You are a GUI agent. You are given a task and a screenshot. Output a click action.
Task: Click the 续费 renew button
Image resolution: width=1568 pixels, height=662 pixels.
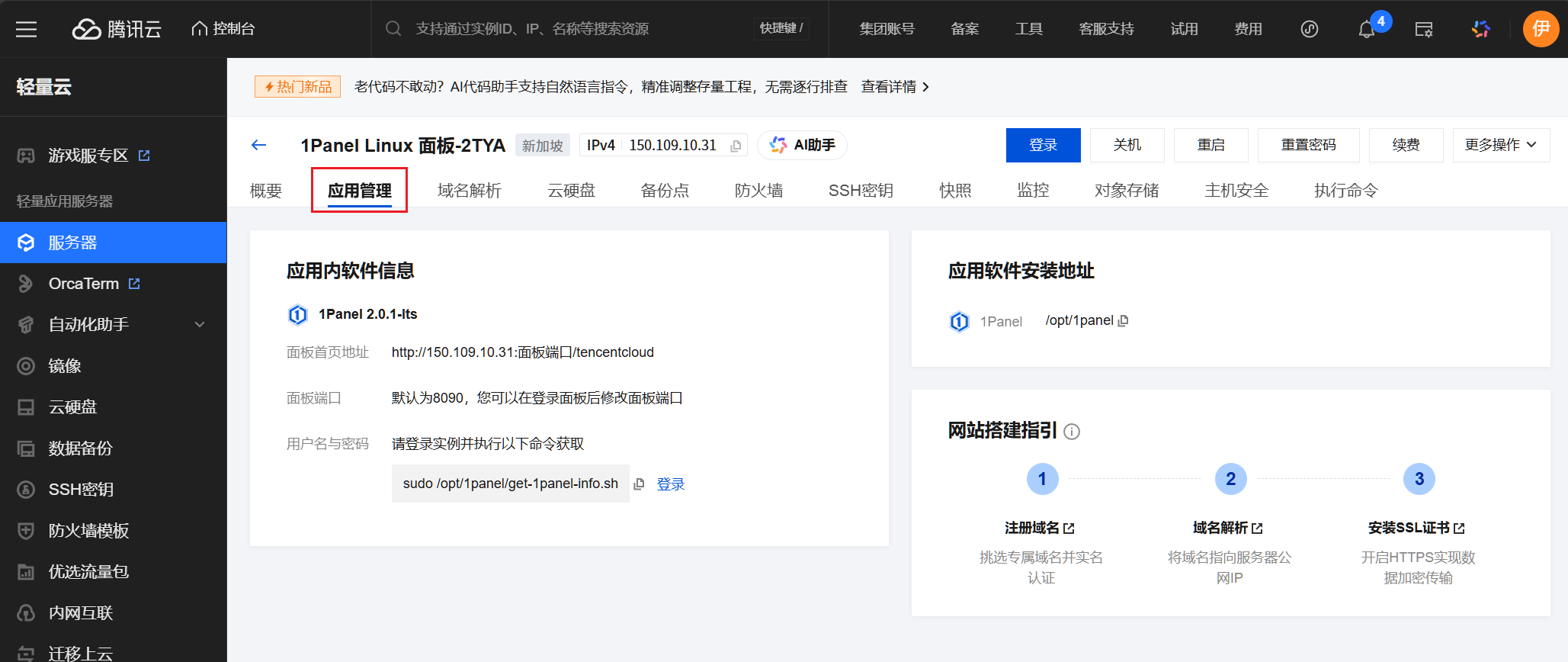pos(1406,145)
